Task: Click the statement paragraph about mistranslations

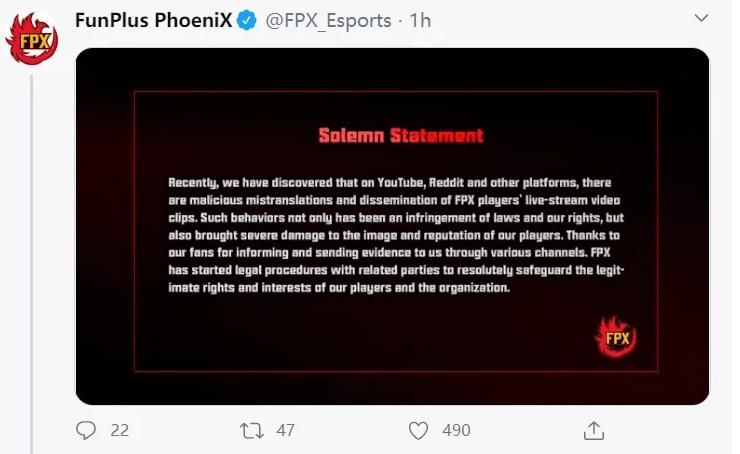Action: 396,235
